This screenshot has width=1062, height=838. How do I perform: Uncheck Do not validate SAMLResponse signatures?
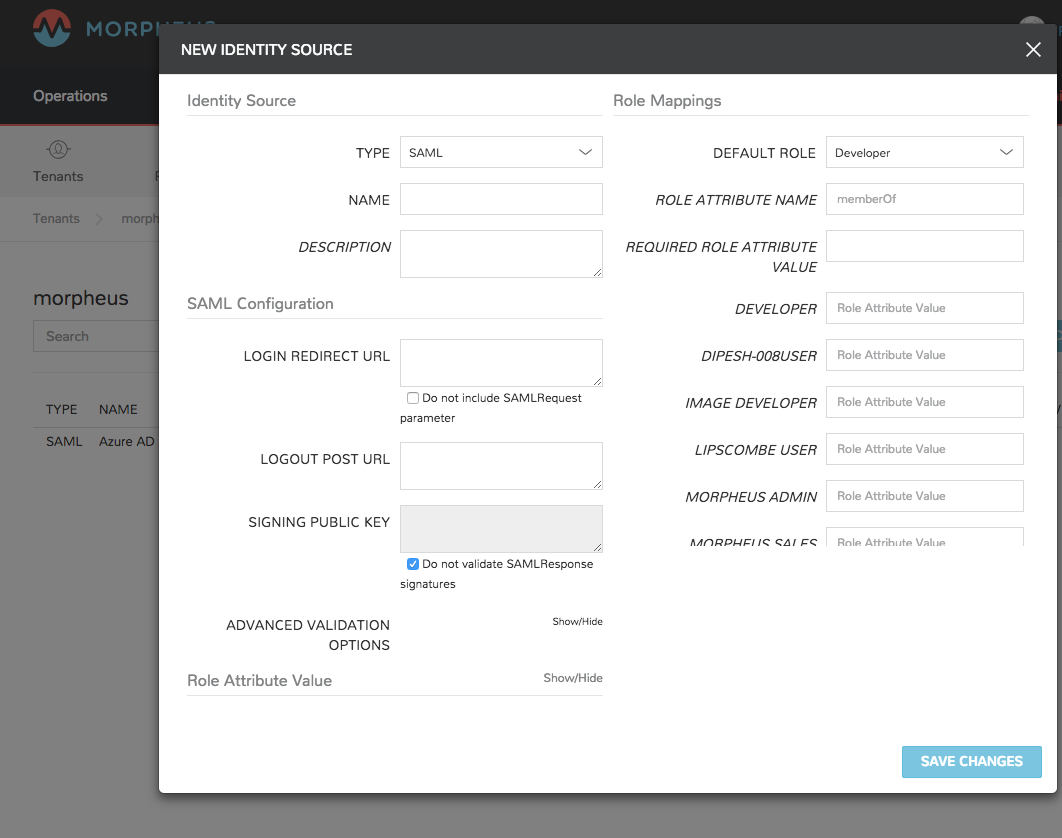point(412,564)
